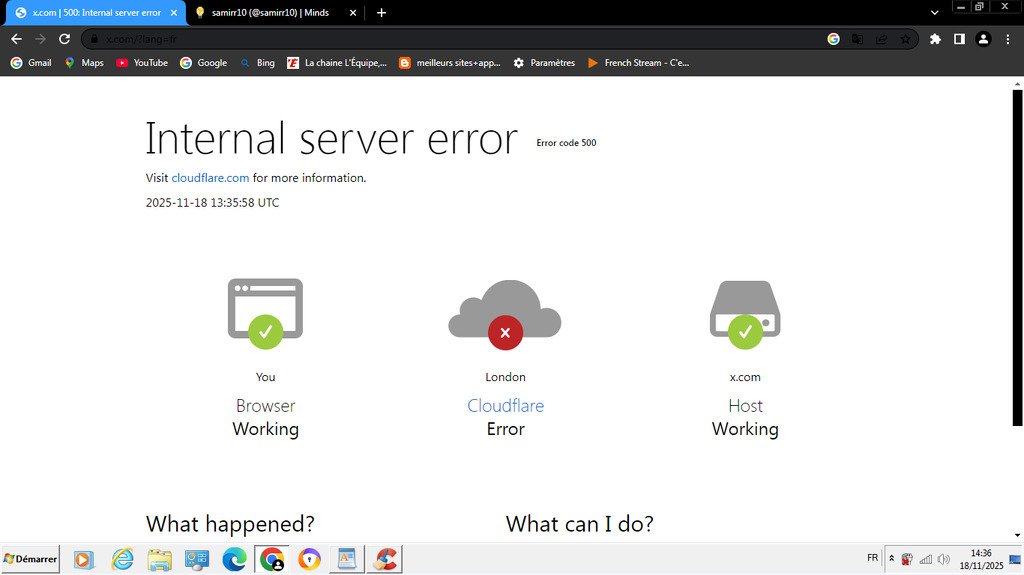Image resolution: width=1024 pixels, height=575 pixels.
Task: Click the Error code 500 text
Action: click(566, 142)
